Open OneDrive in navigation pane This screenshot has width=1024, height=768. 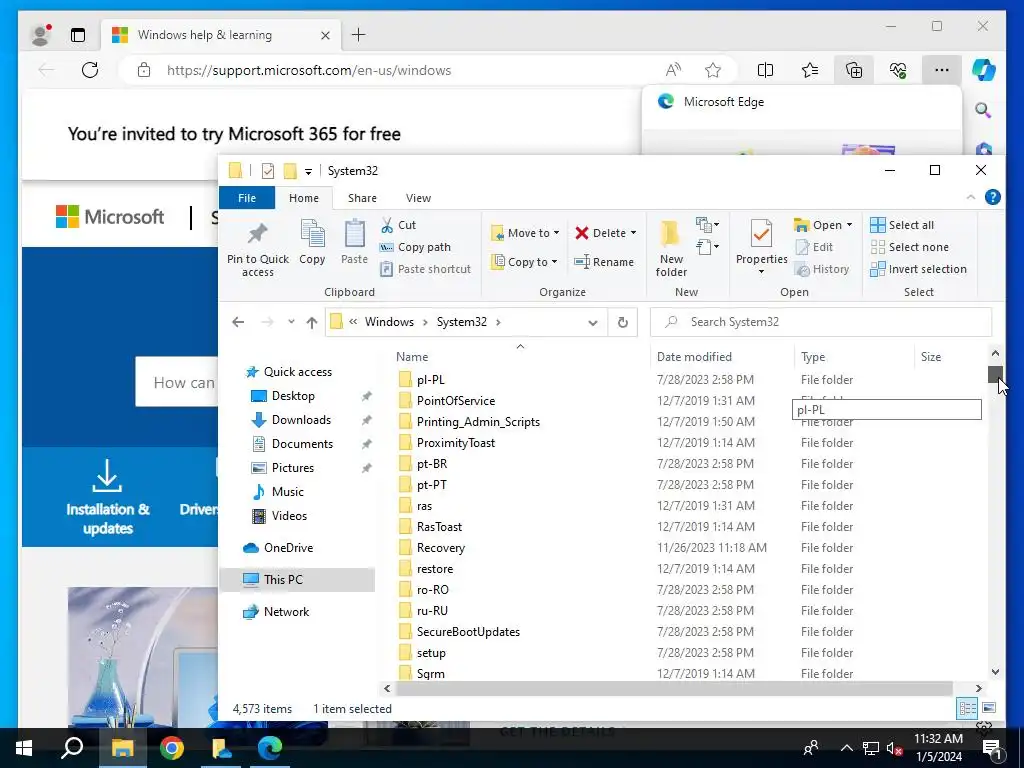[x=288, y=548]
